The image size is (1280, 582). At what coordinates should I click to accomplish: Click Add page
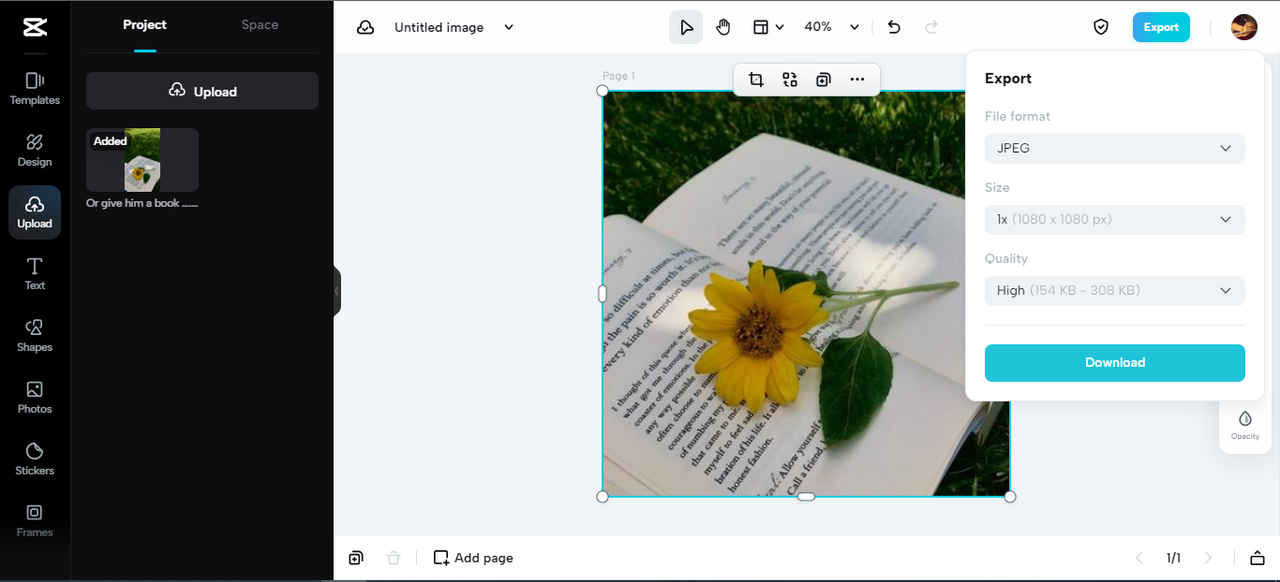click(x=473, y=558)
